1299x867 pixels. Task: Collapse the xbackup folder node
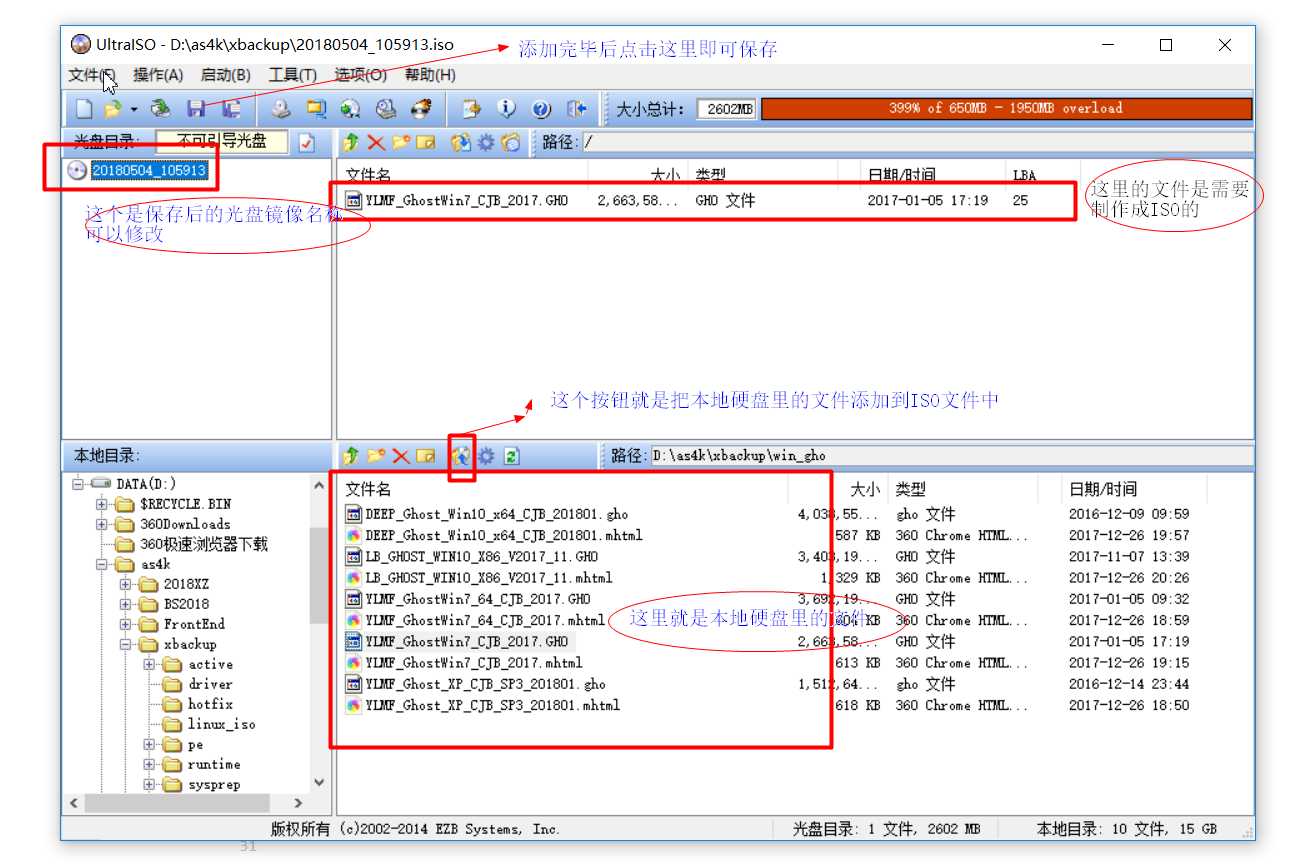(x=125, y=644)
